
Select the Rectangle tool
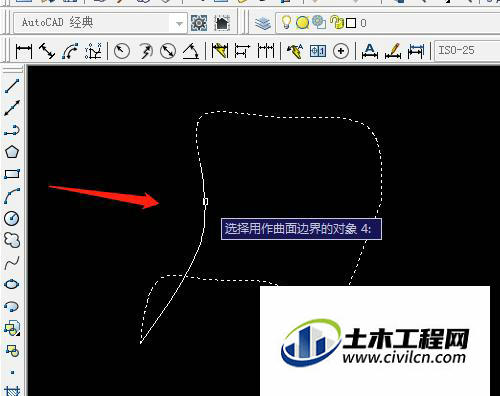click(12, 174)
